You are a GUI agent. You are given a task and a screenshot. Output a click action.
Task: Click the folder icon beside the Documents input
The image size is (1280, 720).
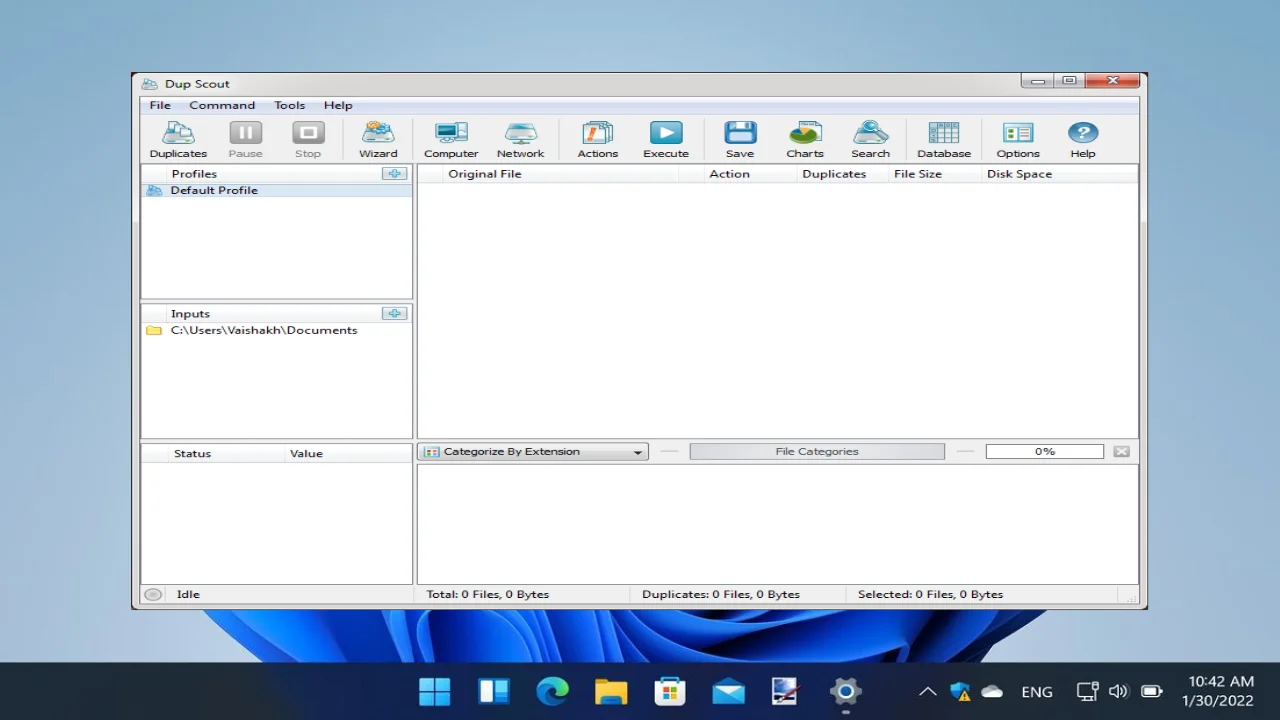click(x=154, y=331)
